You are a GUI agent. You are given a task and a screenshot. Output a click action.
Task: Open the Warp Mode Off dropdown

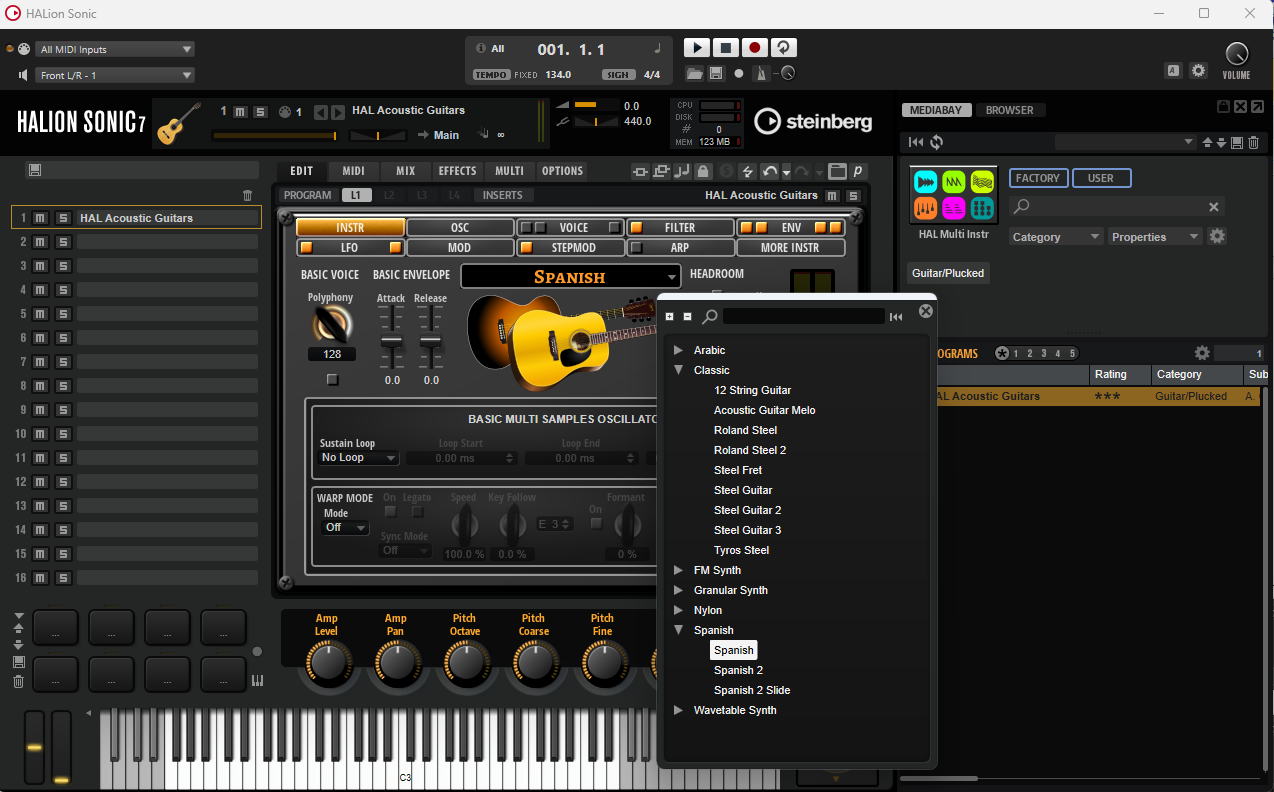tap(345, 527)
